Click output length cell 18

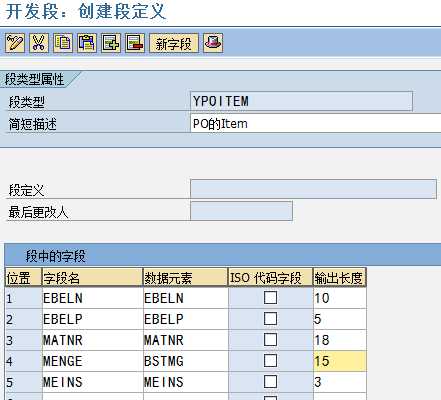[340, 340]
